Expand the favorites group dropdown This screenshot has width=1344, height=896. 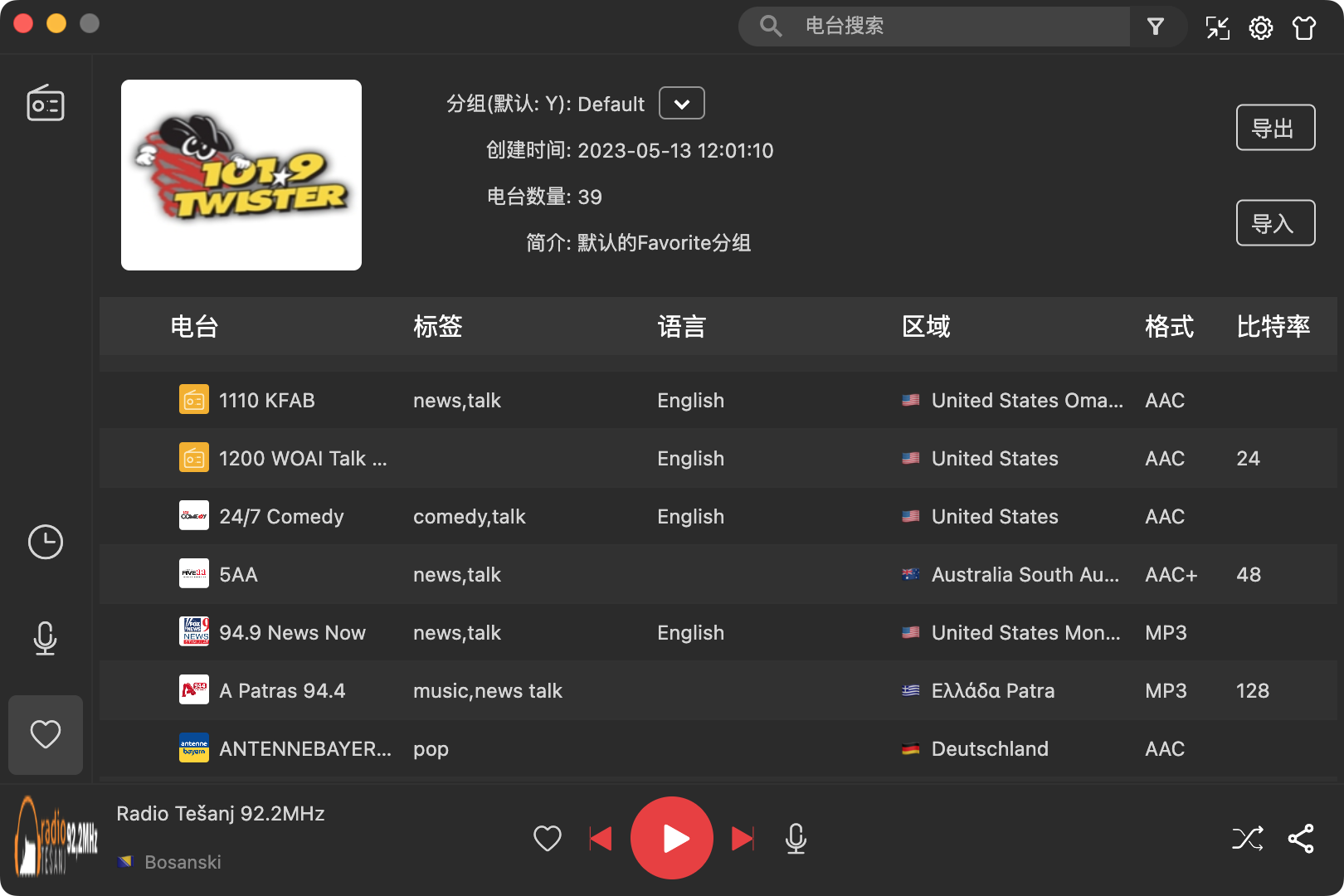pos(682,104)
